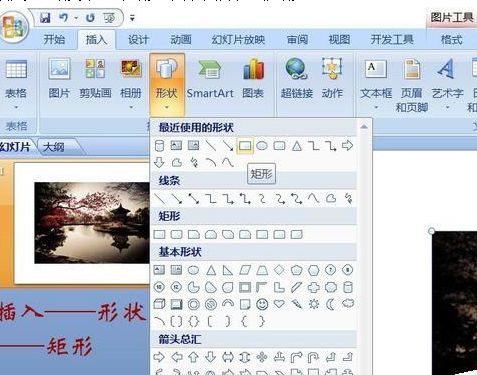Open the 格式 picture tools tab

click(451, 40)
